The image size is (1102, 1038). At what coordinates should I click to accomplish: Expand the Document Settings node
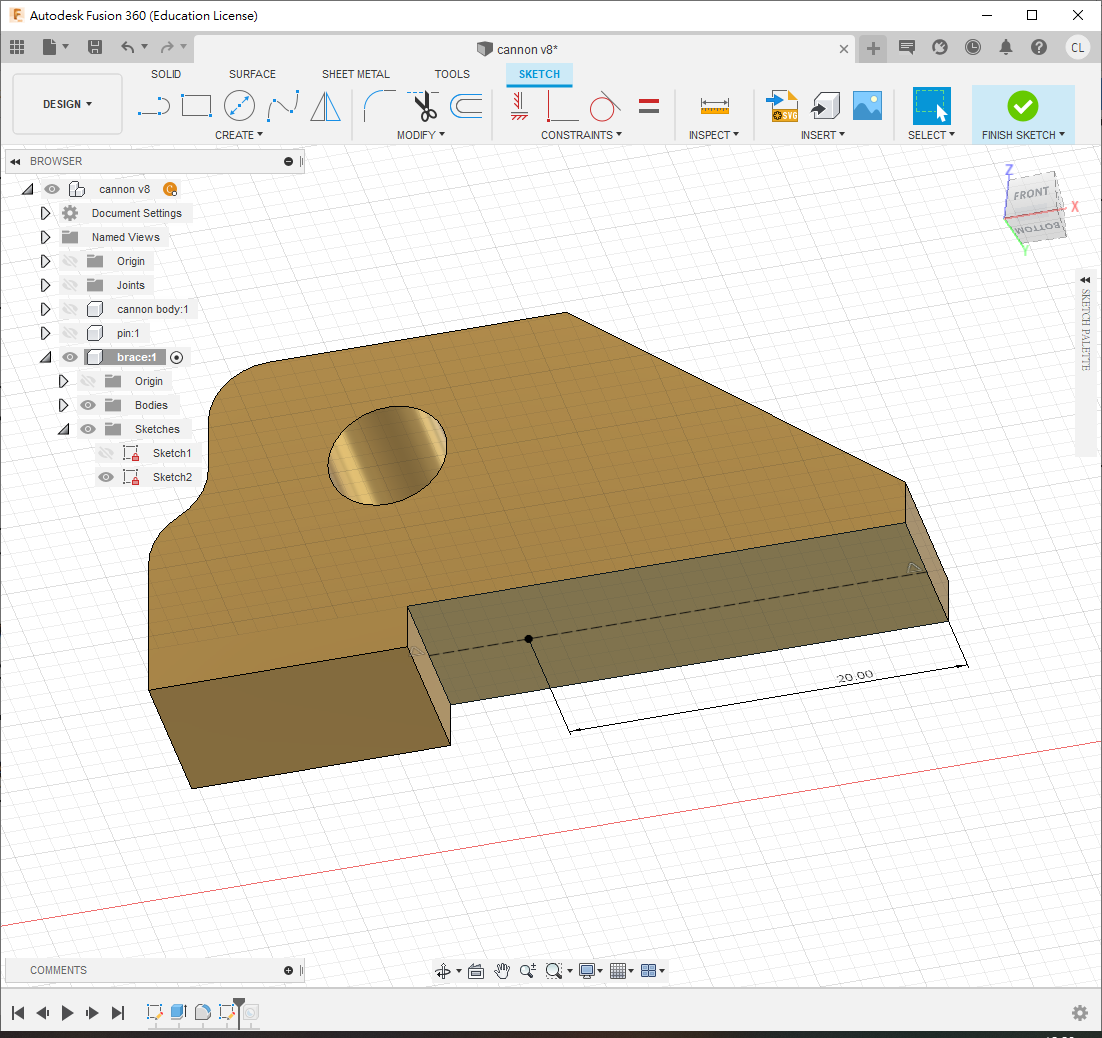[45, 213]
